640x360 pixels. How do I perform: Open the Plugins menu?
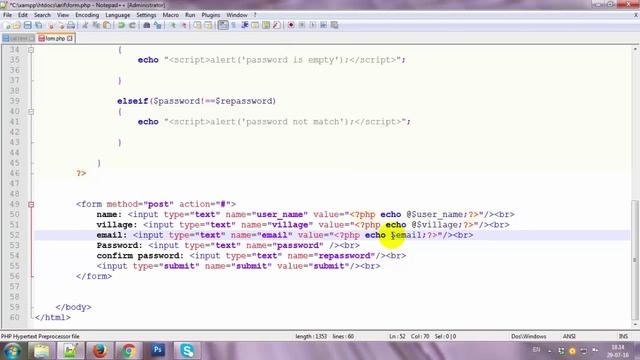pos(211,15)
